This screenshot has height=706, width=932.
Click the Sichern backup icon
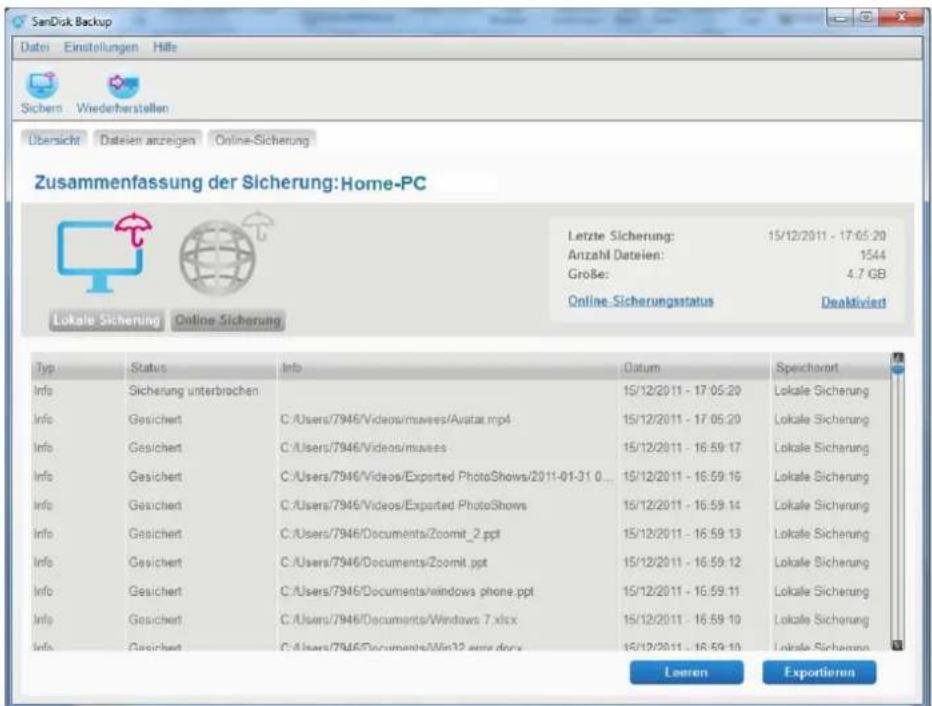pos(42,85)
